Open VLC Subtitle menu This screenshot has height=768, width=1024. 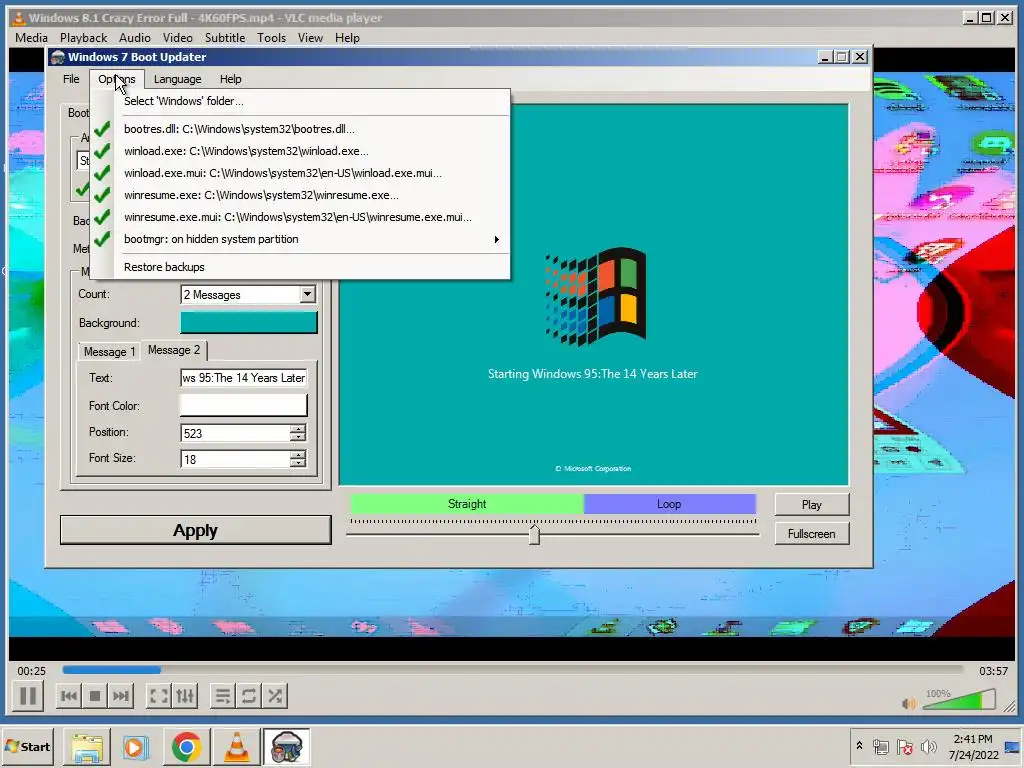(225, 38)
